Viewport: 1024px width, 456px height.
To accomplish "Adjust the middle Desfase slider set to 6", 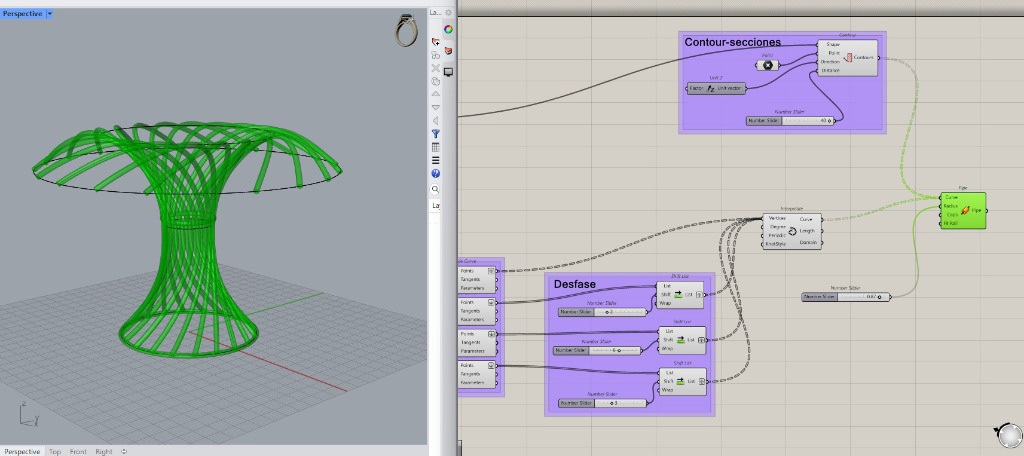I will [598, 350].
